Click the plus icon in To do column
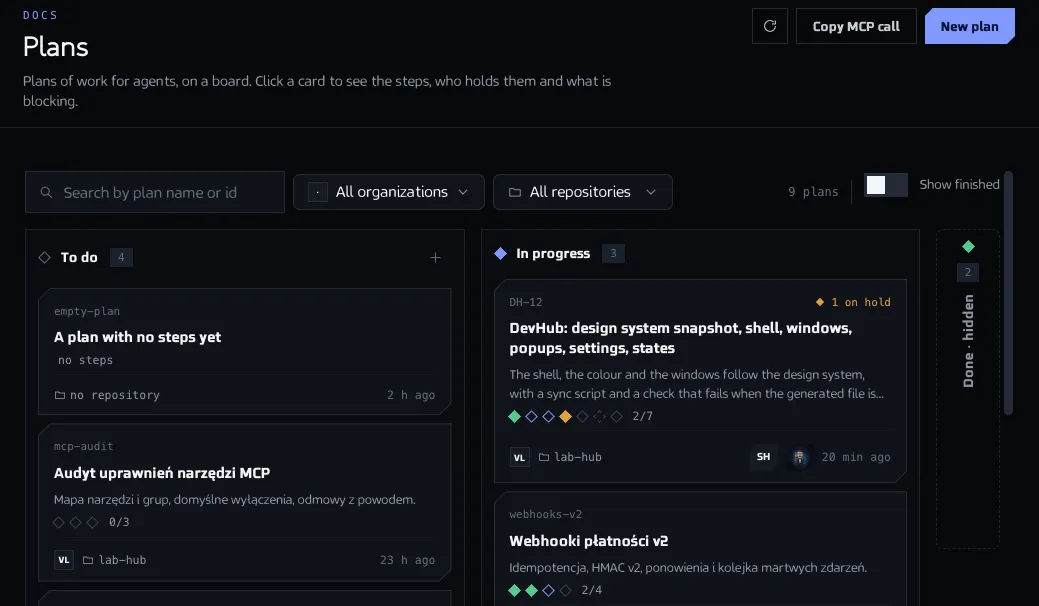This screenshot has height=606, width=1039. click(x=435, y=258)
